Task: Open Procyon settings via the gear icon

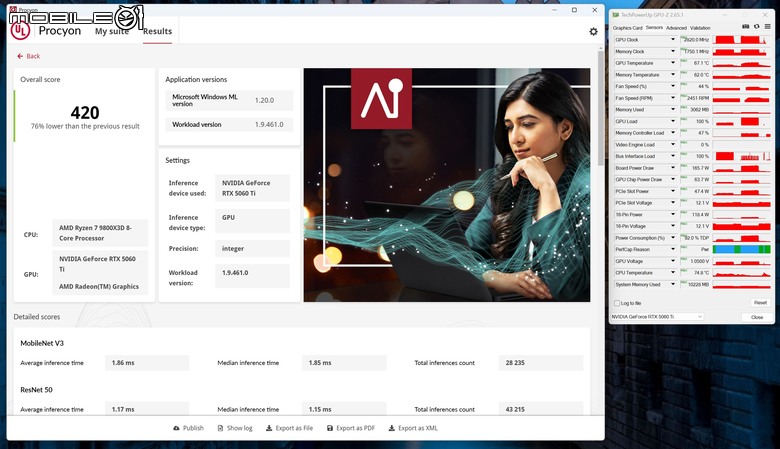Action: (593, 31)
